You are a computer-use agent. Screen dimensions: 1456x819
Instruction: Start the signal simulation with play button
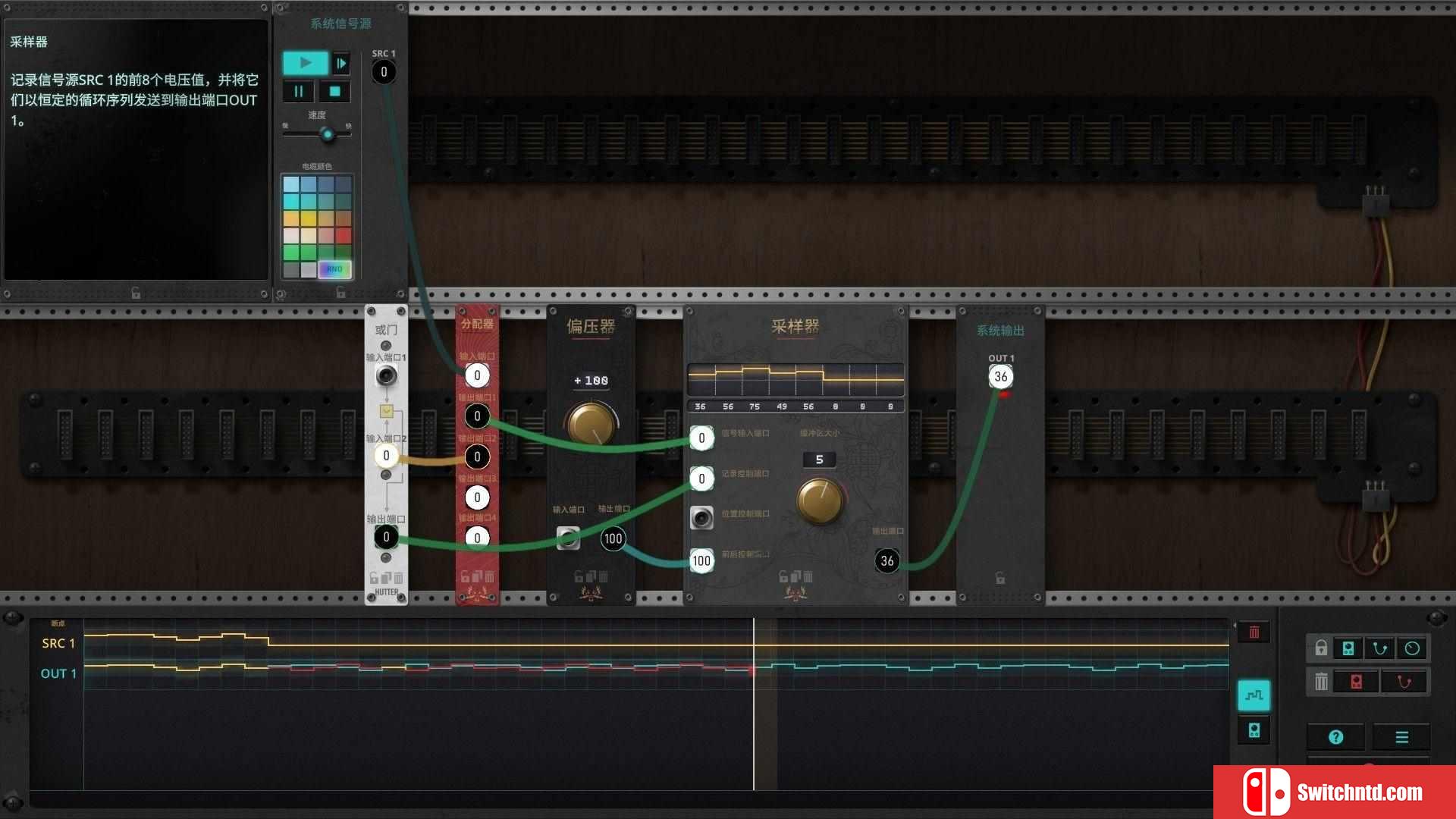click(x=305, y=63)
